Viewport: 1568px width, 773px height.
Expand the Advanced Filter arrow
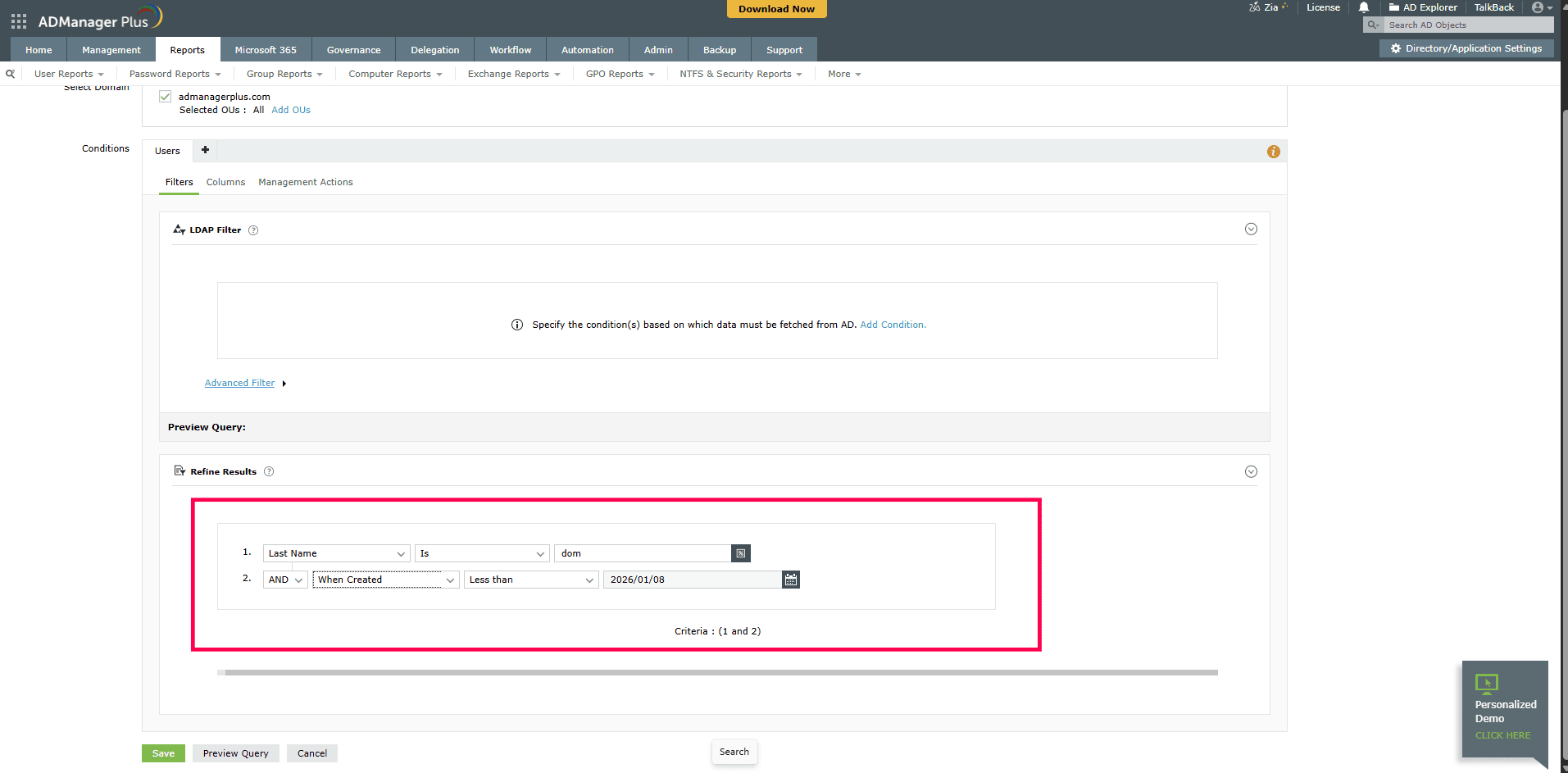(x=284, y=384)
